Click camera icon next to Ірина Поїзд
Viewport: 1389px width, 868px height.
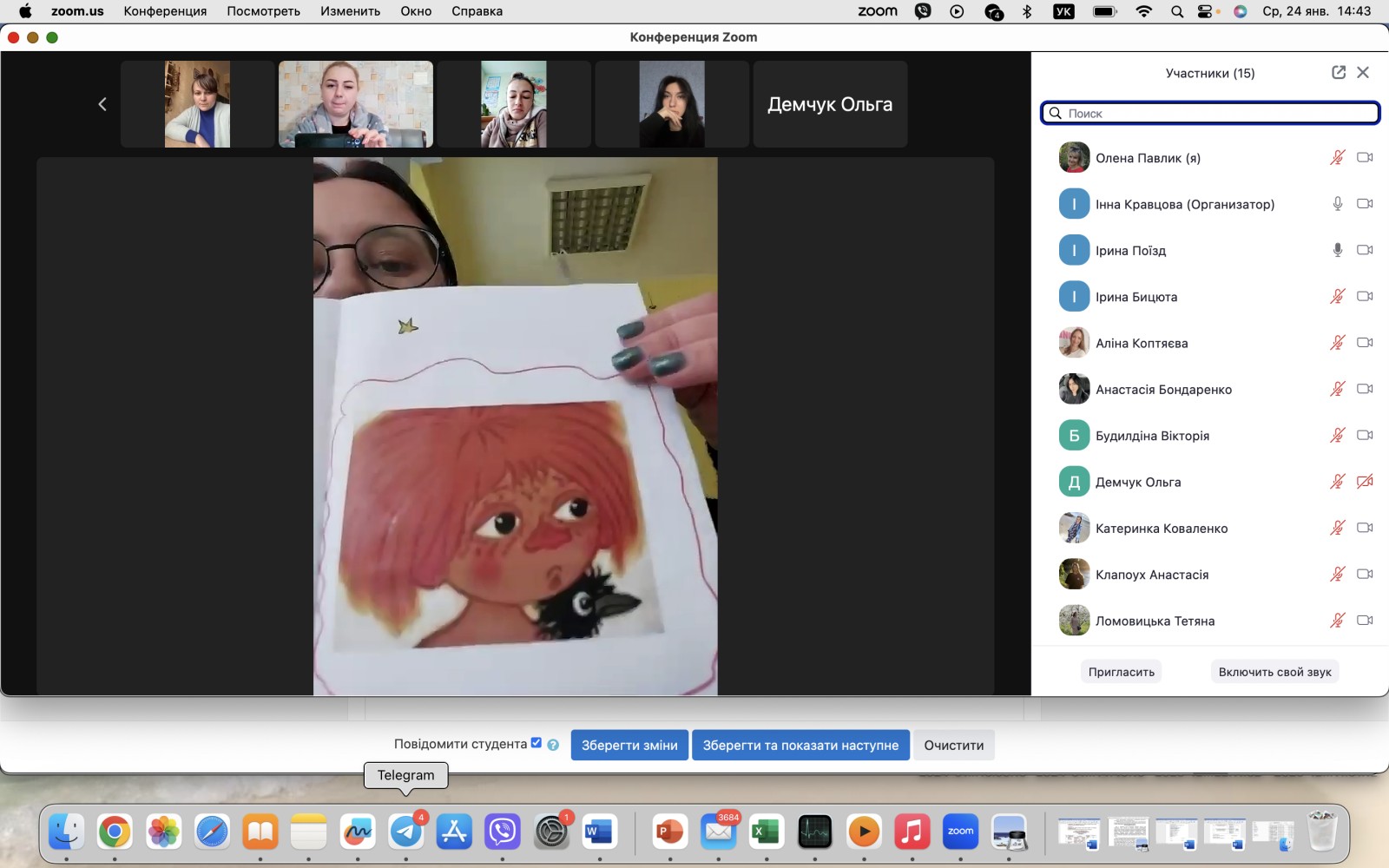pyautogui.click(x=1365, y=250)
